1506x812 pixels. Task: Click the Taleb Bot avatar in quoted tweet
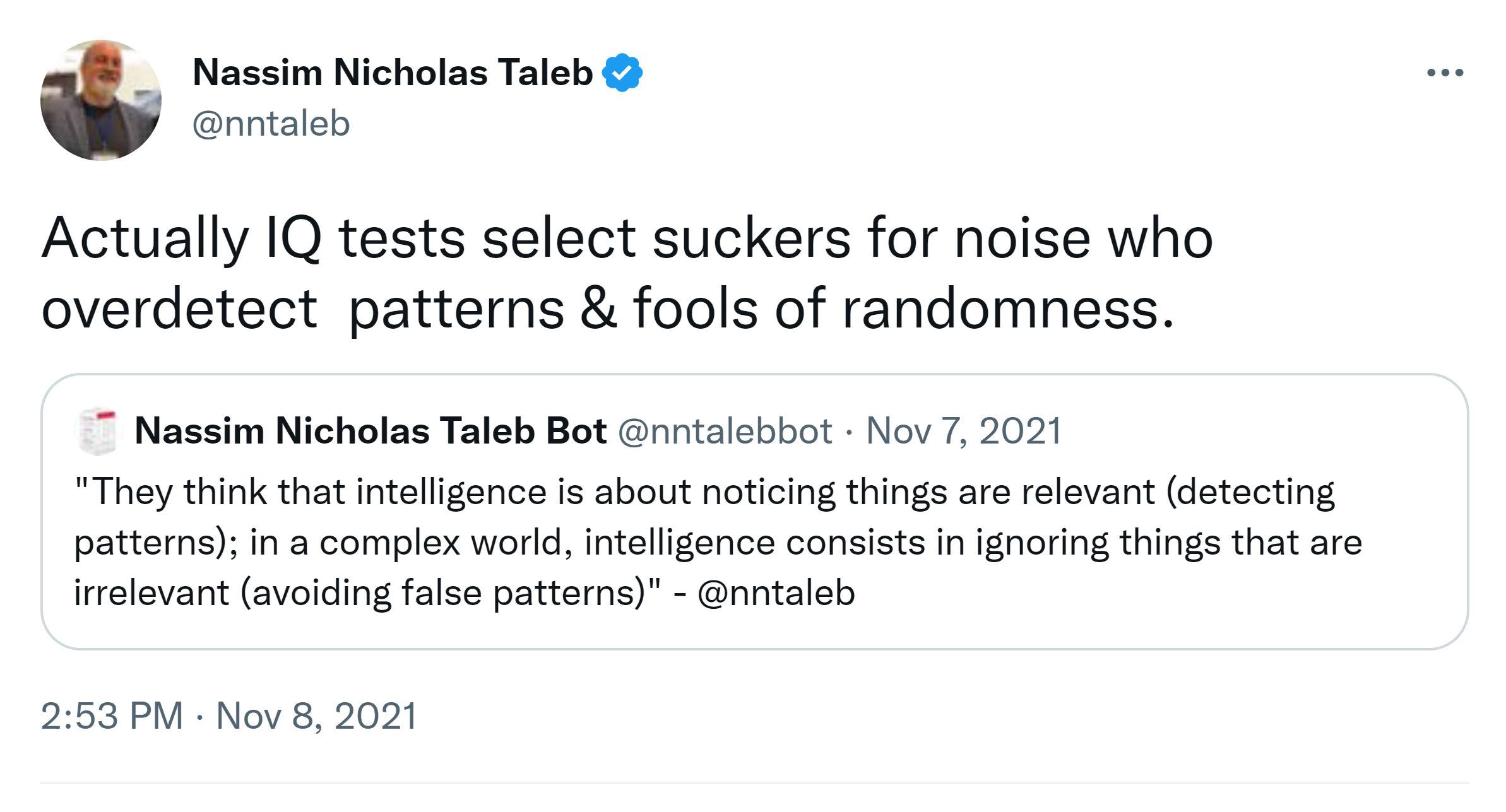tap(97, 432)
